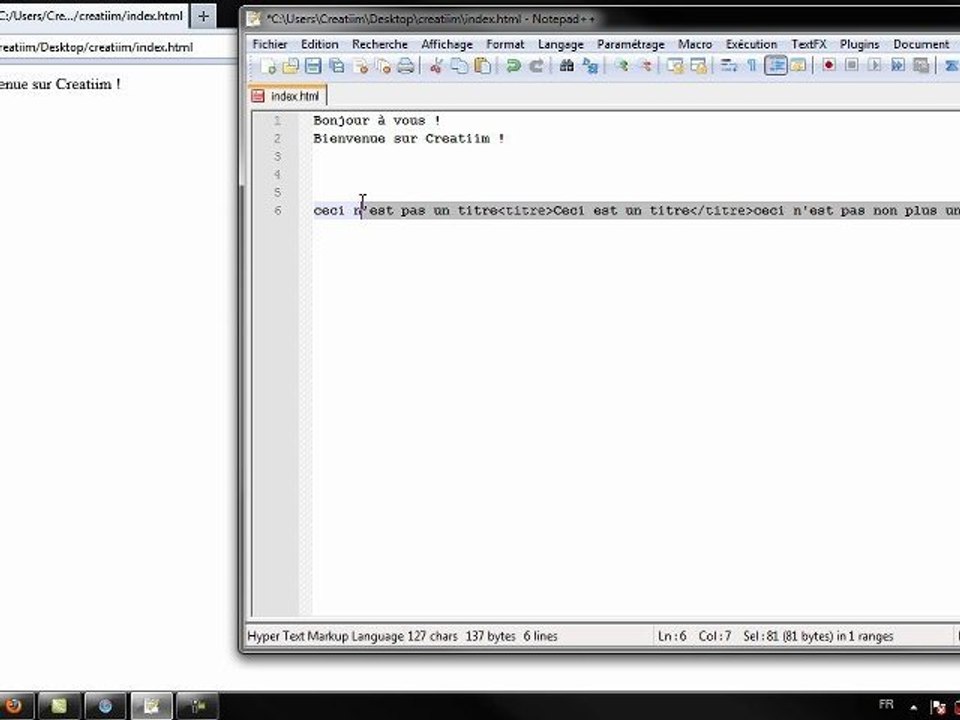Click the Redo arrow icon

(536, 66)
